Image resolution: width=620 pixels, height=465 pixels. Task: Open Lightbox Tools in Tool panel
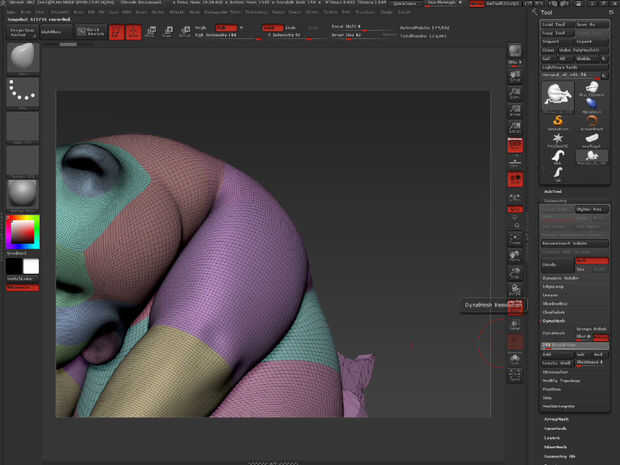pos(575,67)
